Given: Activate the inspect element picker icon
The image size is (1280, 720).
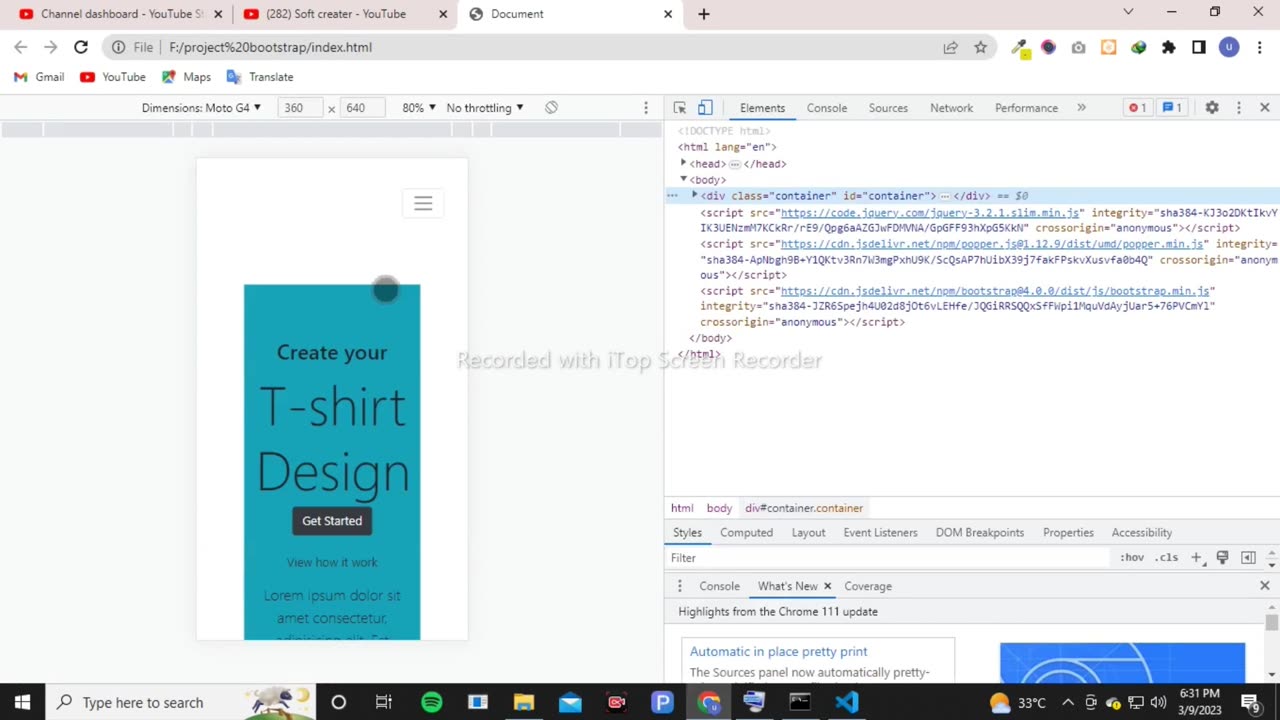Looking at the screenshot, I should pos(680,108).
